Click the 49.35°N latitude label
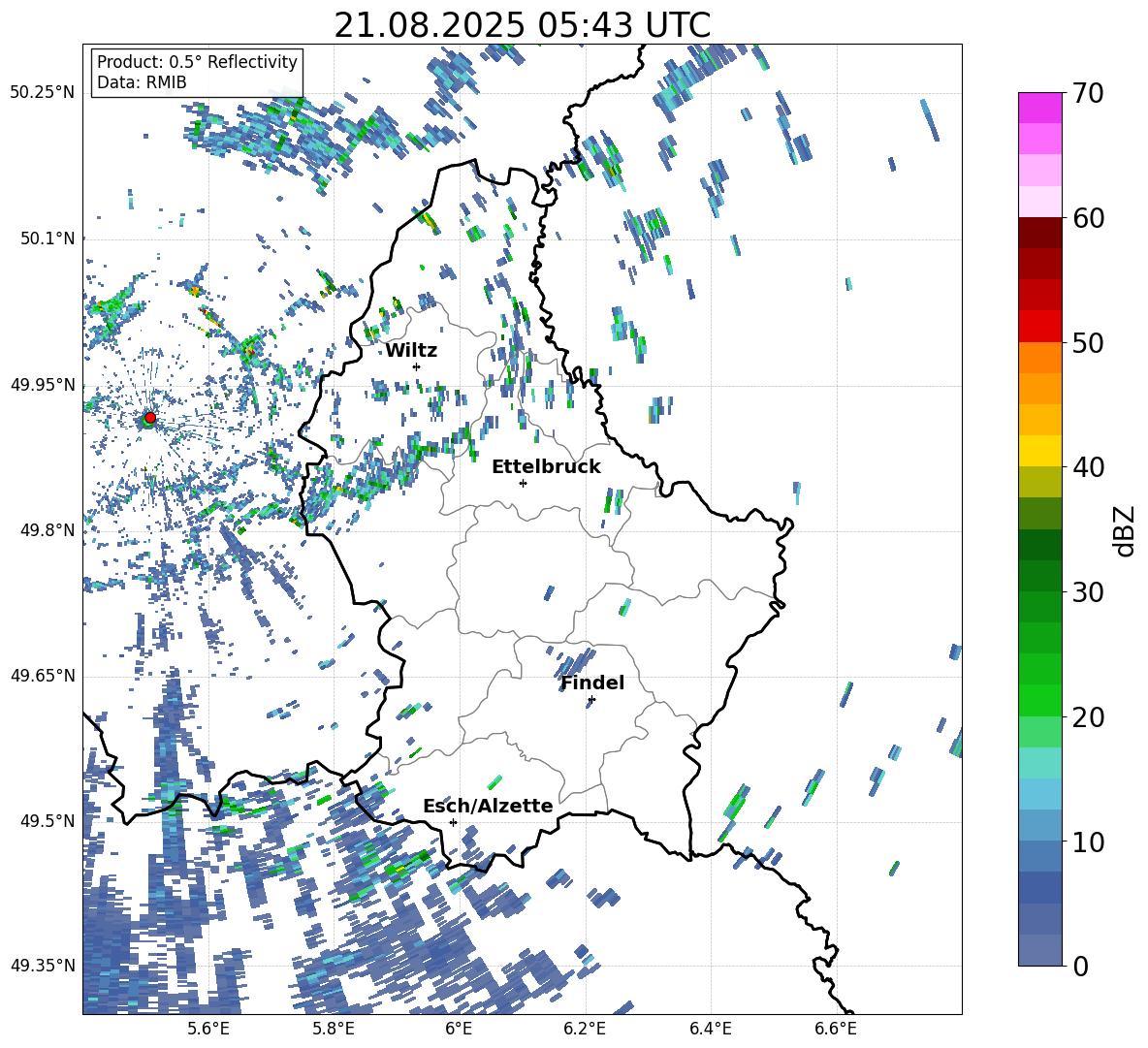This screenshot has width=1148, height=1048. coord(43,966)
